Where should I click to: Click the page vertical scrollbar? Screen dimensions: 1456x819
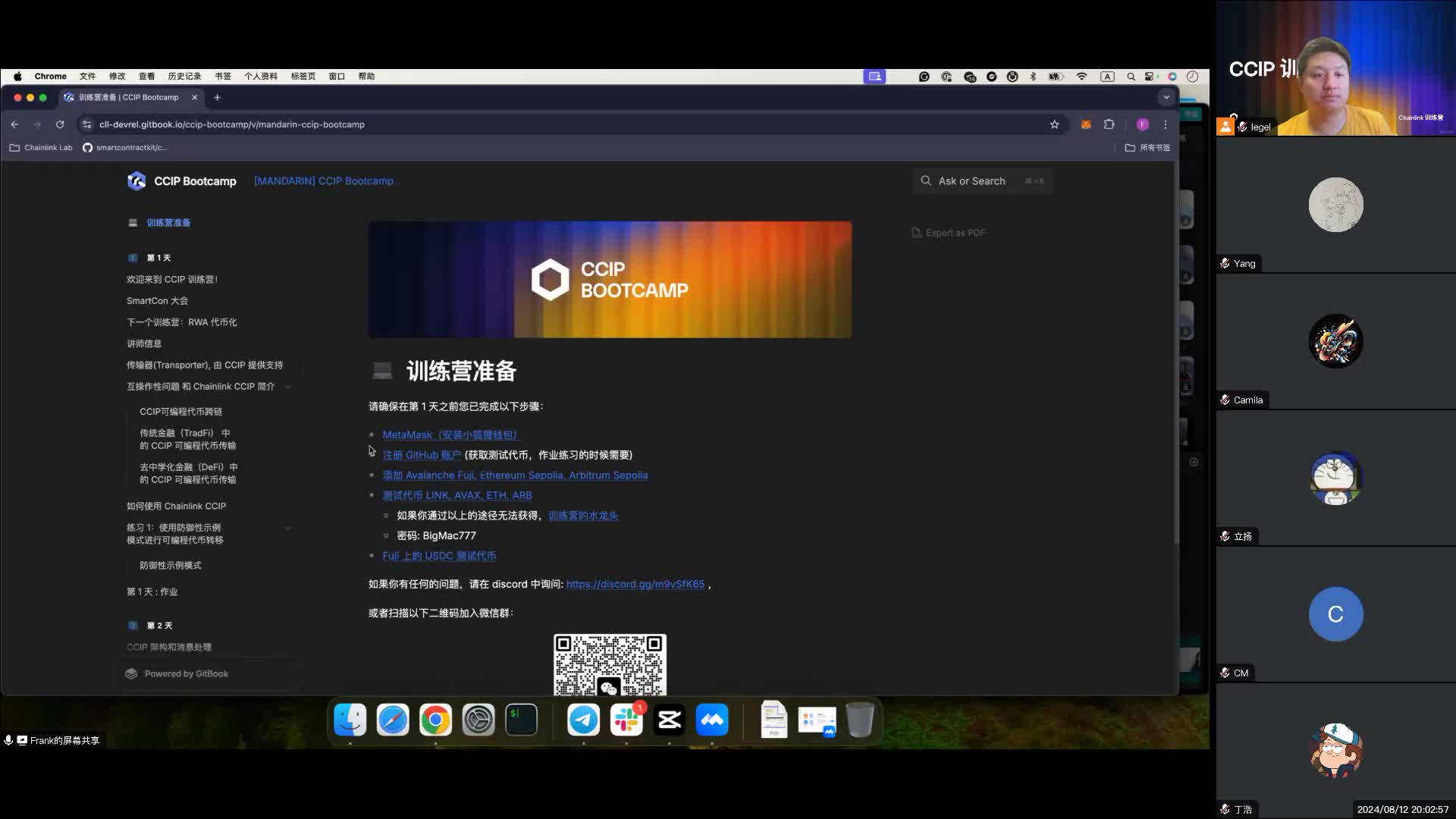click(1175, 353)
